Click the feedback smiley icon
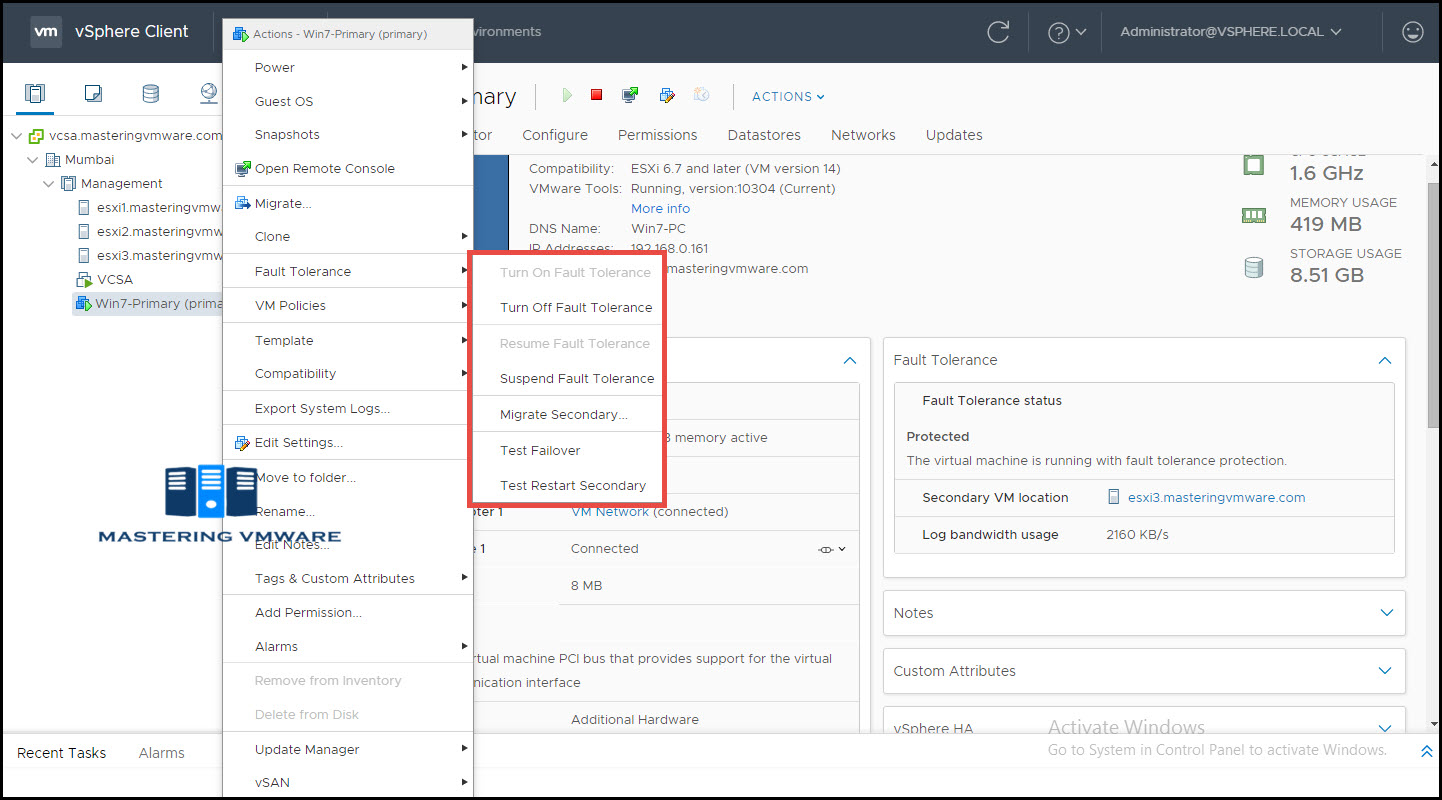 (x=1412, y=32)
